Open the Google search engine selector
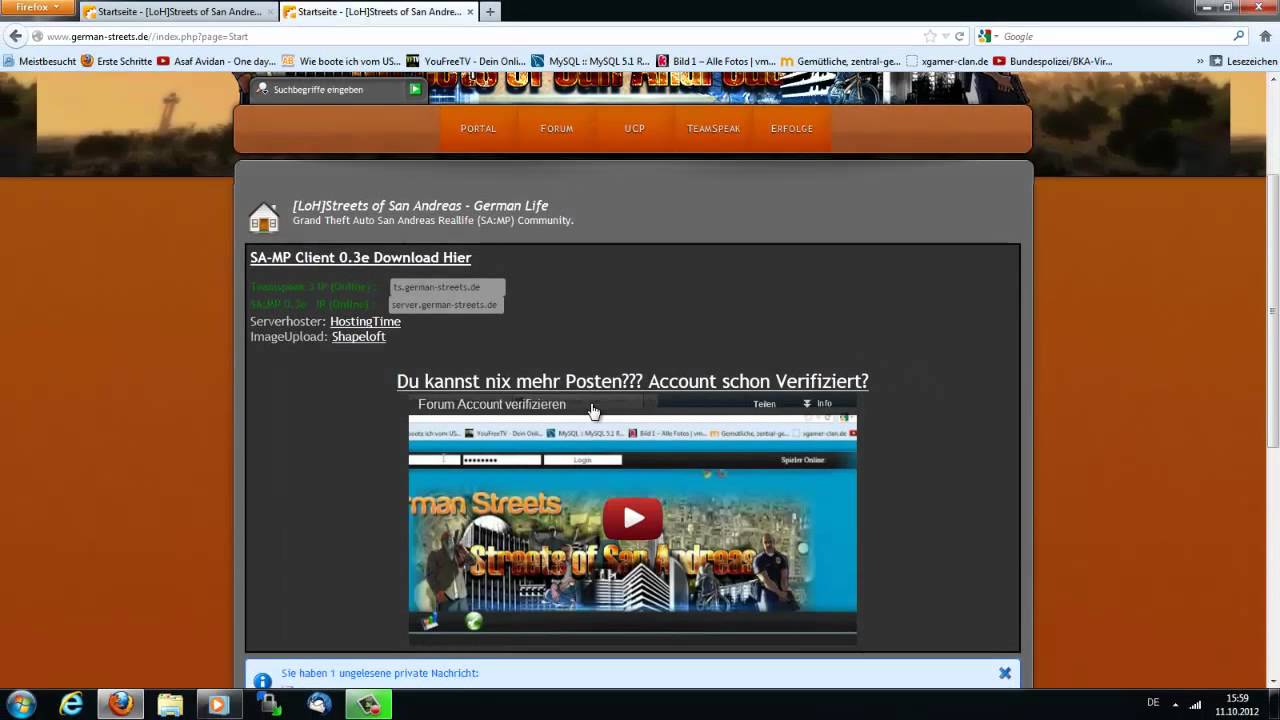This screenshot has height=720, width=1280. [986, 36]
